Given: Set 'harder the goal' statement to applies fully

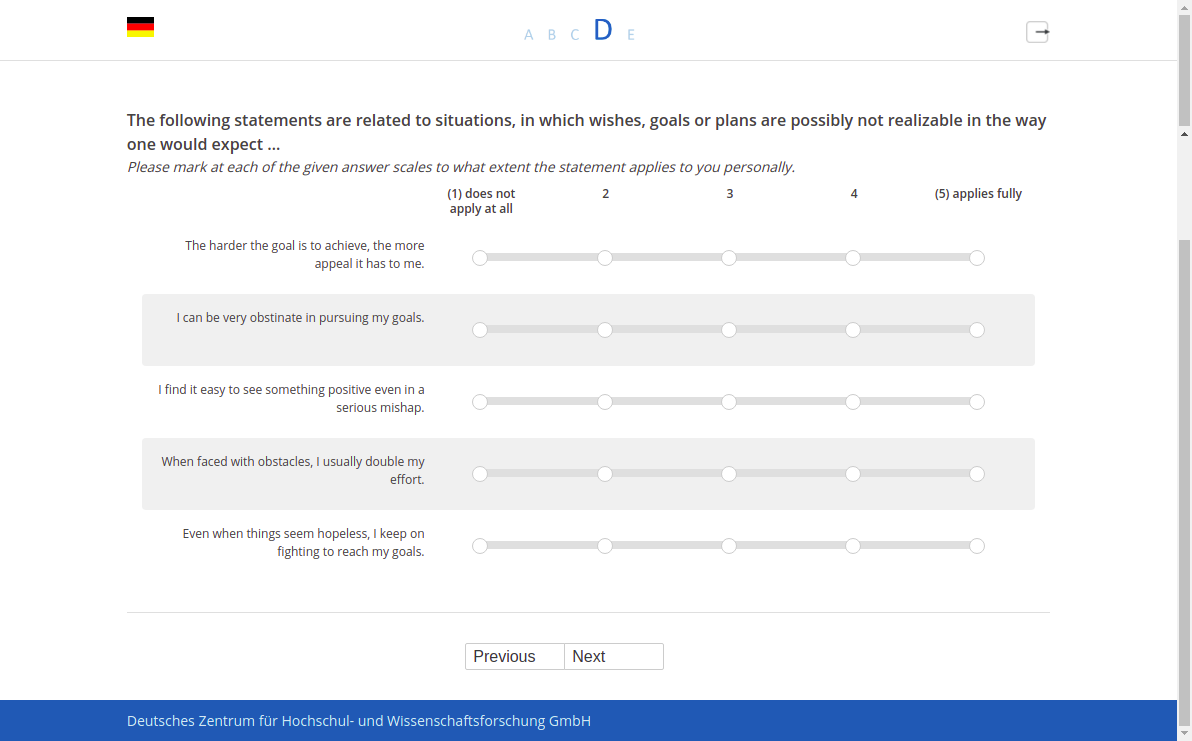Looking at the screenshot, I should click(x=978, y=258).
